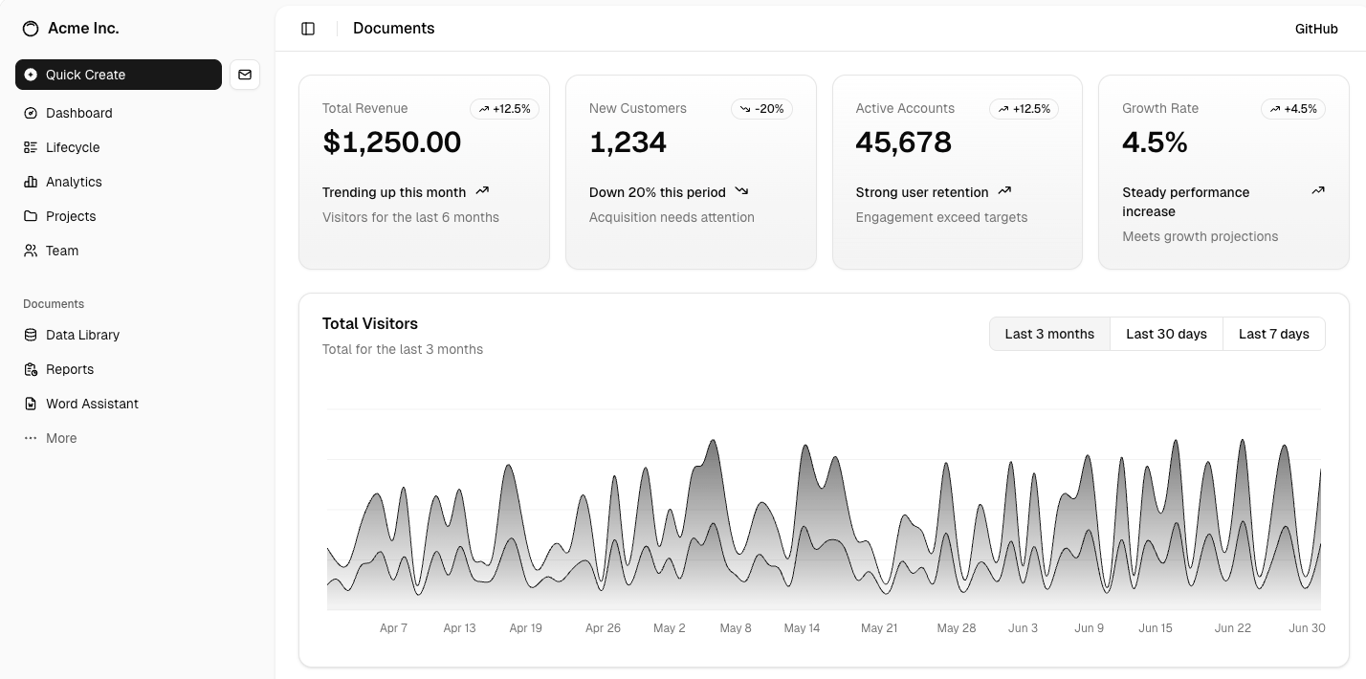Click the visitors chart at May 14
Image resolution: width=1366 pixels, height=679 pixels.
pos(802,520)
